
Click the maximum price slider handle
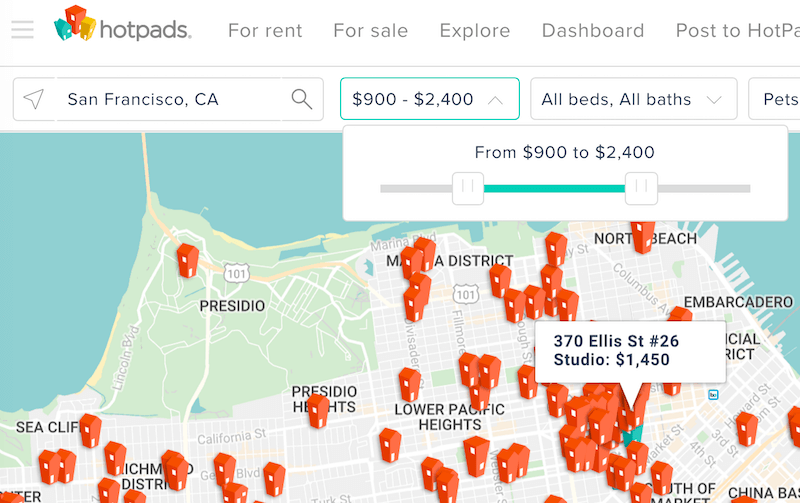click(641, 188)
